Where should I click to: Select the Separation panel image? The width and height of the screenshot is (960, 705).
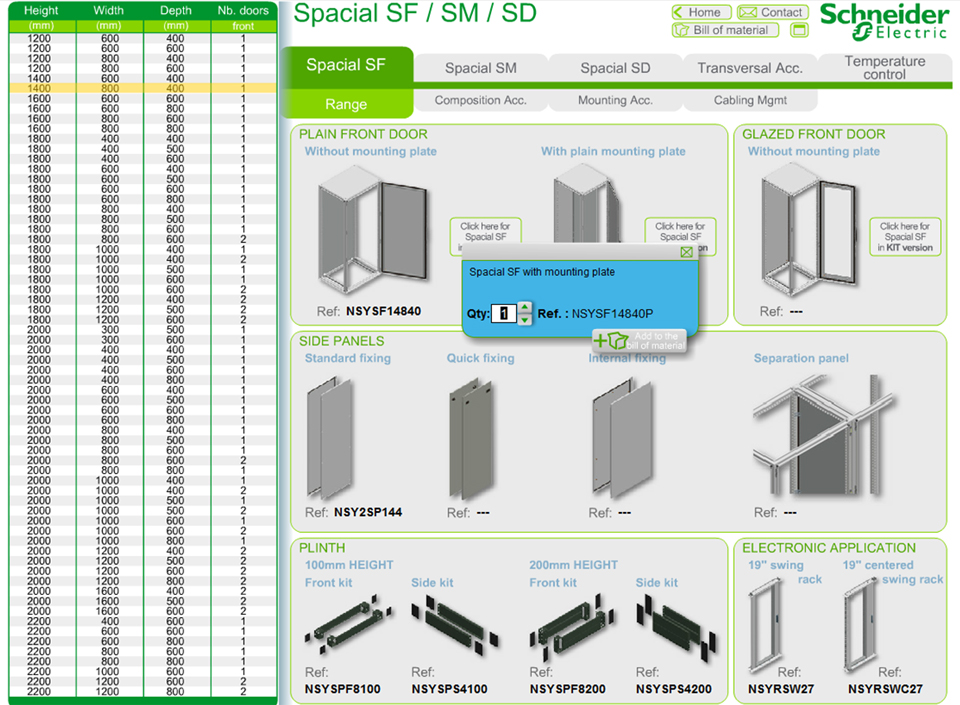tap(823, 435)
